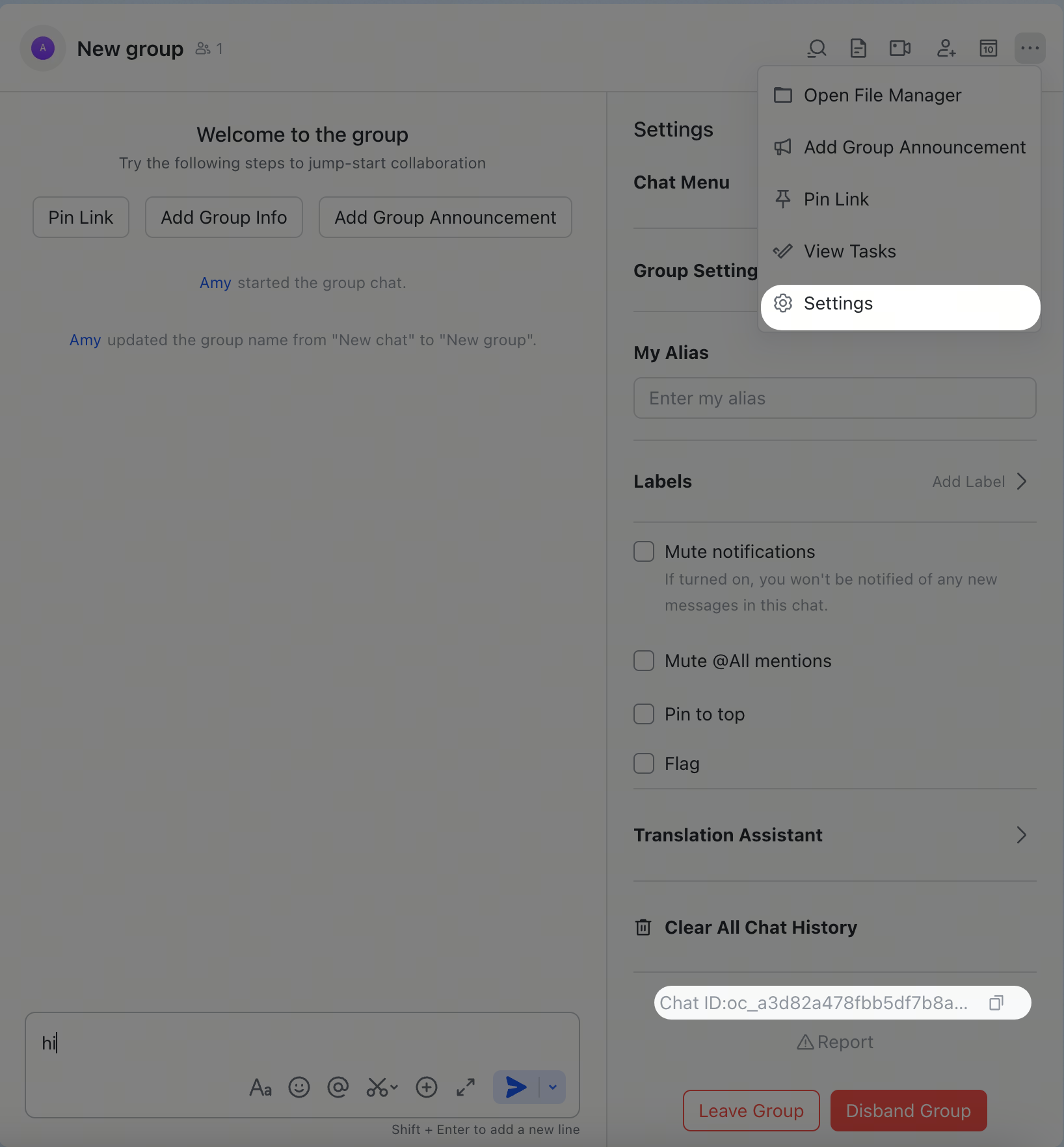The image size is (1064, 1147).
Task: Choose Settings from the more menu
Action: 838,303
